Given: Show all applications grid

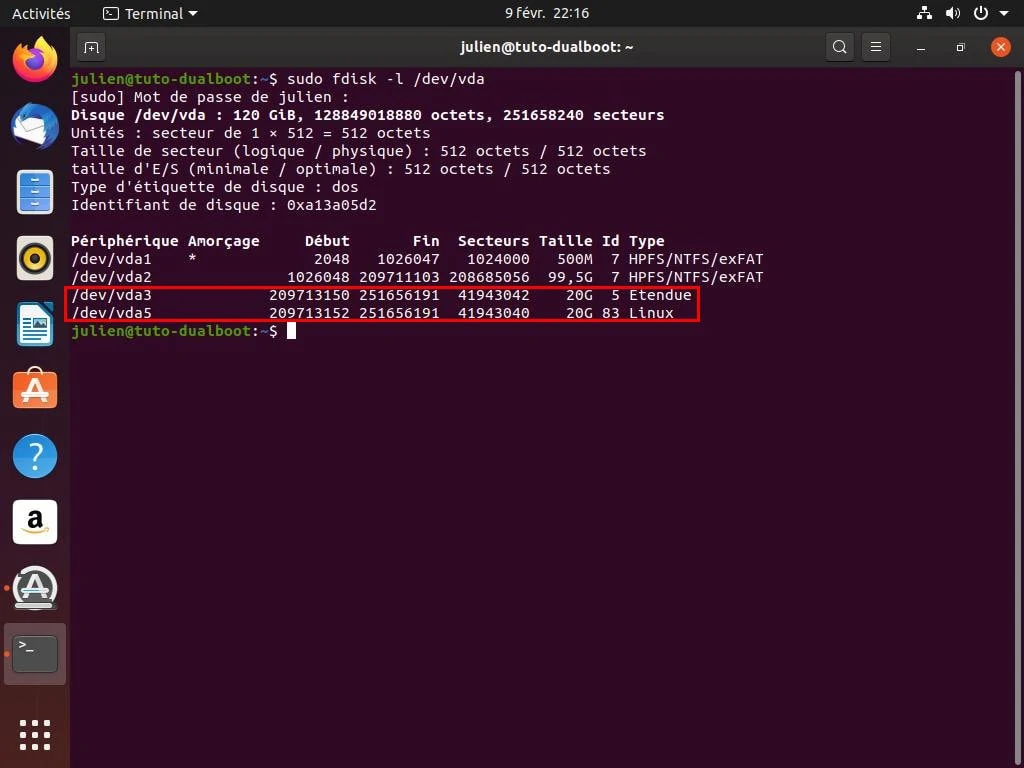Looking at the screenshot, I should click(35, 735).
